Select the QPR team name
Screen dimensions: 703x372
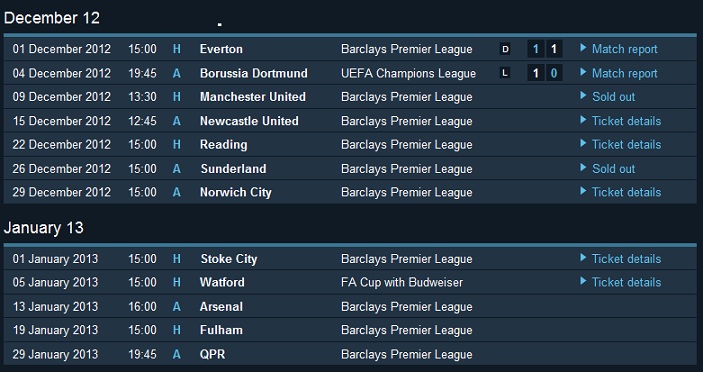(213, 354)
